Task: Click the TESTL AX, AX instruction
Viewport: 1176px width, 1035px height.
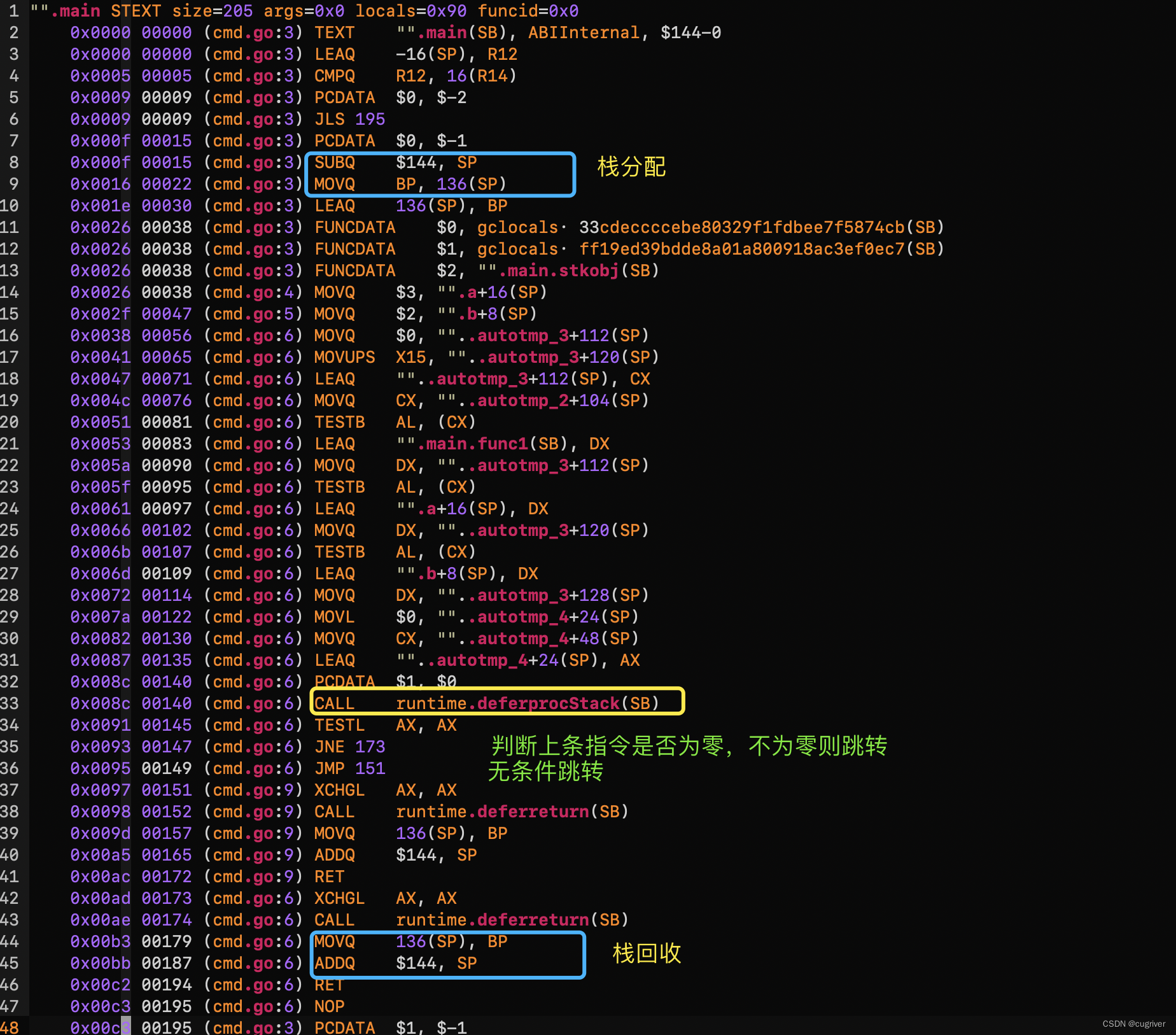Action: (x=385, y=725)
